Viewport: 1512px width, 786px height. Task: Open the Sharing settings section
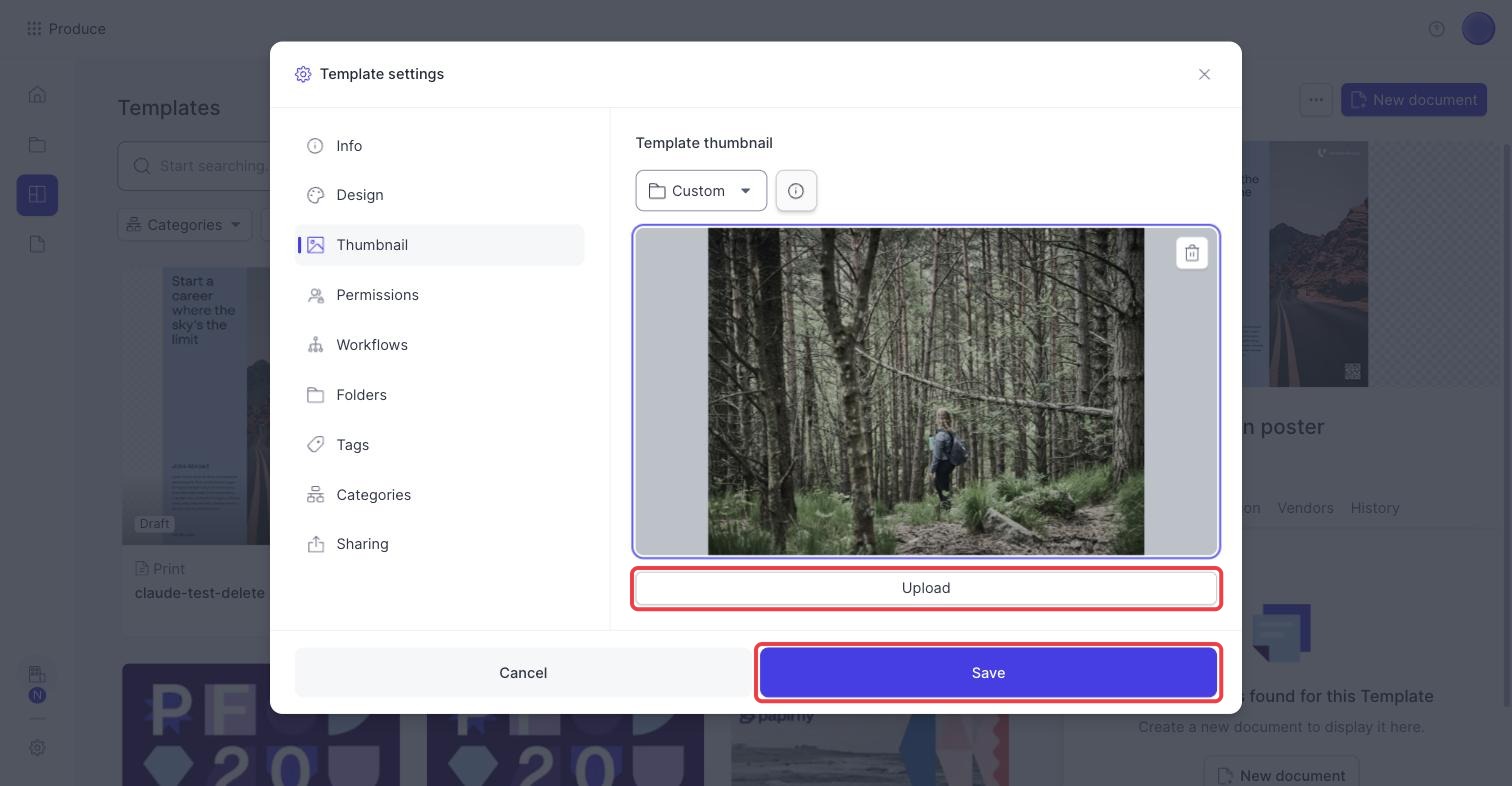click(439, 544)
